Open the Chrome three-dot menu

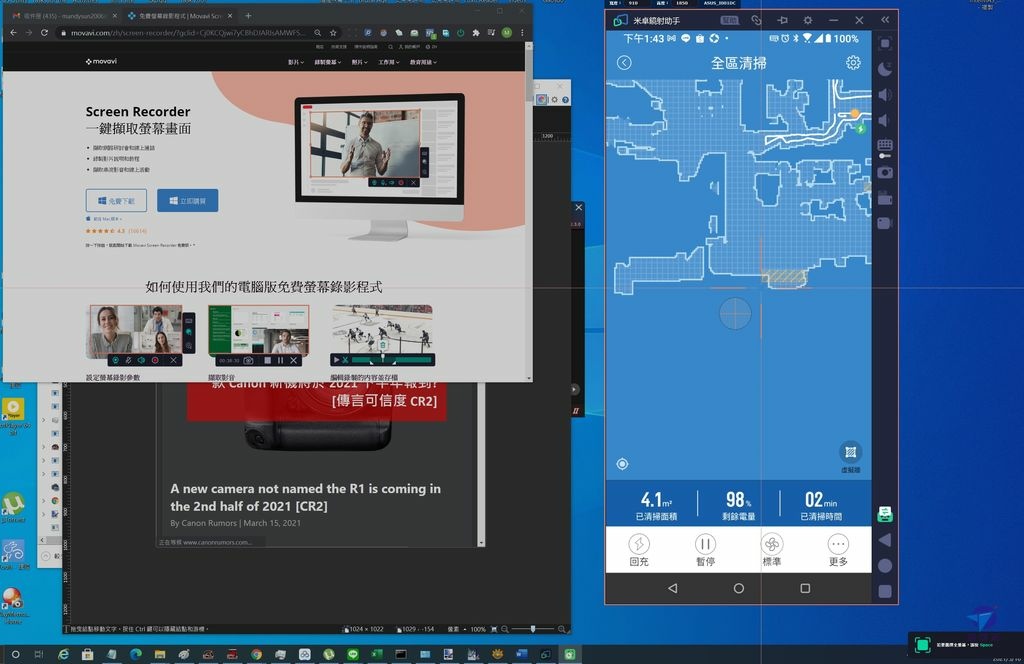pos(522,33)
